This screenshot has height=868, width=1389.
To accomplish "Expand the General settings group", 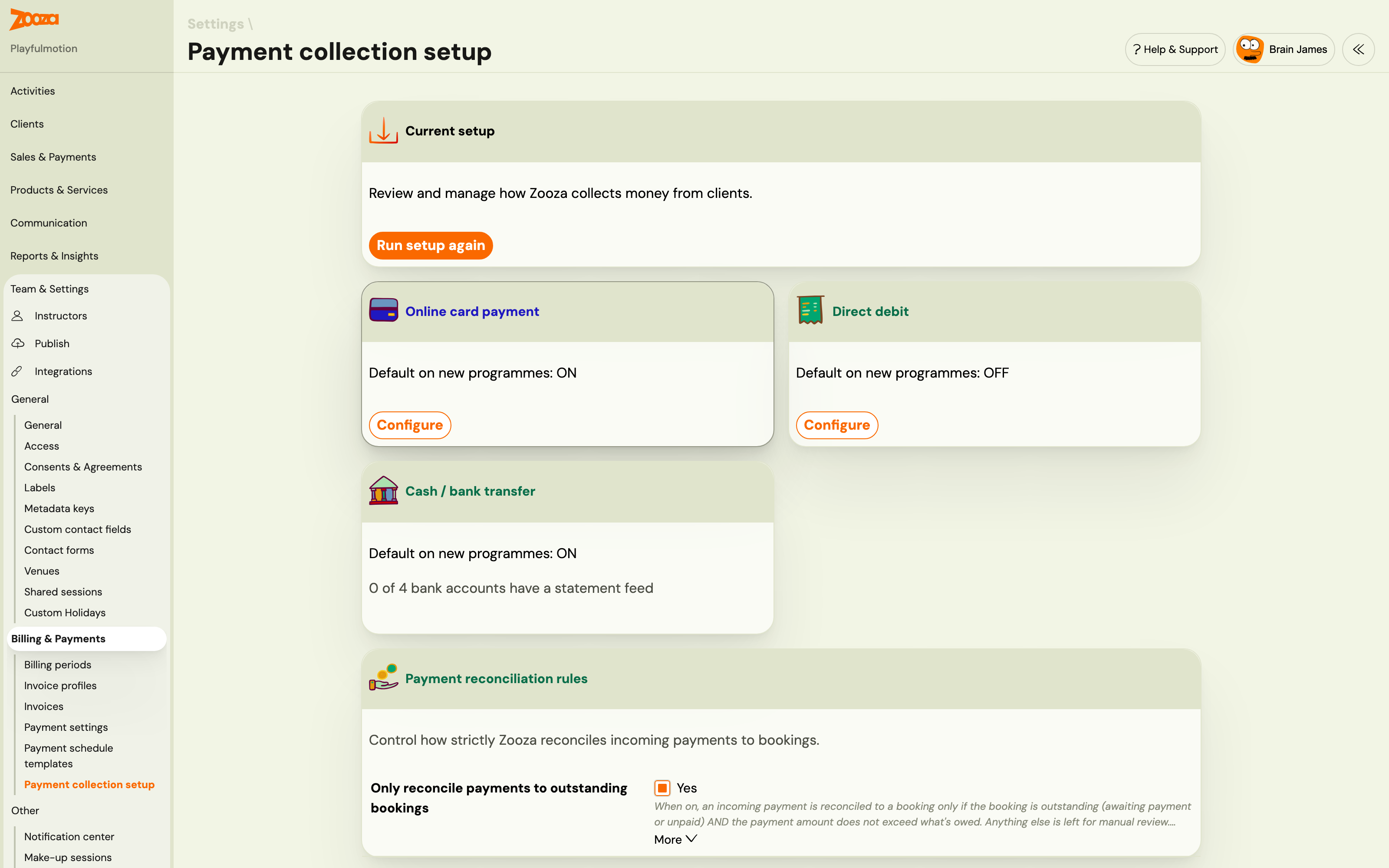I will (x=30, y=399).
